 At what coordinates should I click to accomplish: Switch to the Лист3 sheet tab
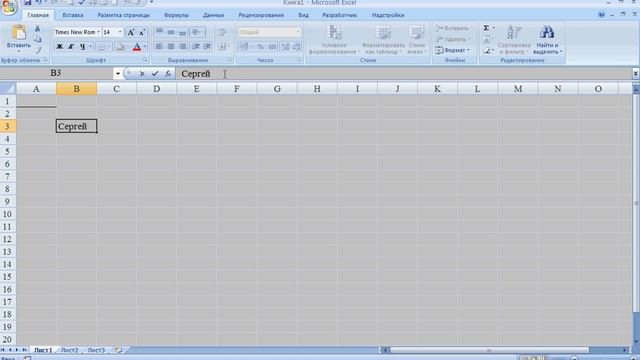96,350
